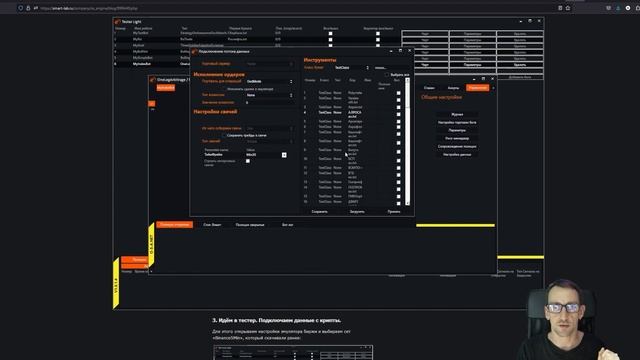Select 'Позиции закрытые' bottom tab
The image size is (640, 360).
250,225
